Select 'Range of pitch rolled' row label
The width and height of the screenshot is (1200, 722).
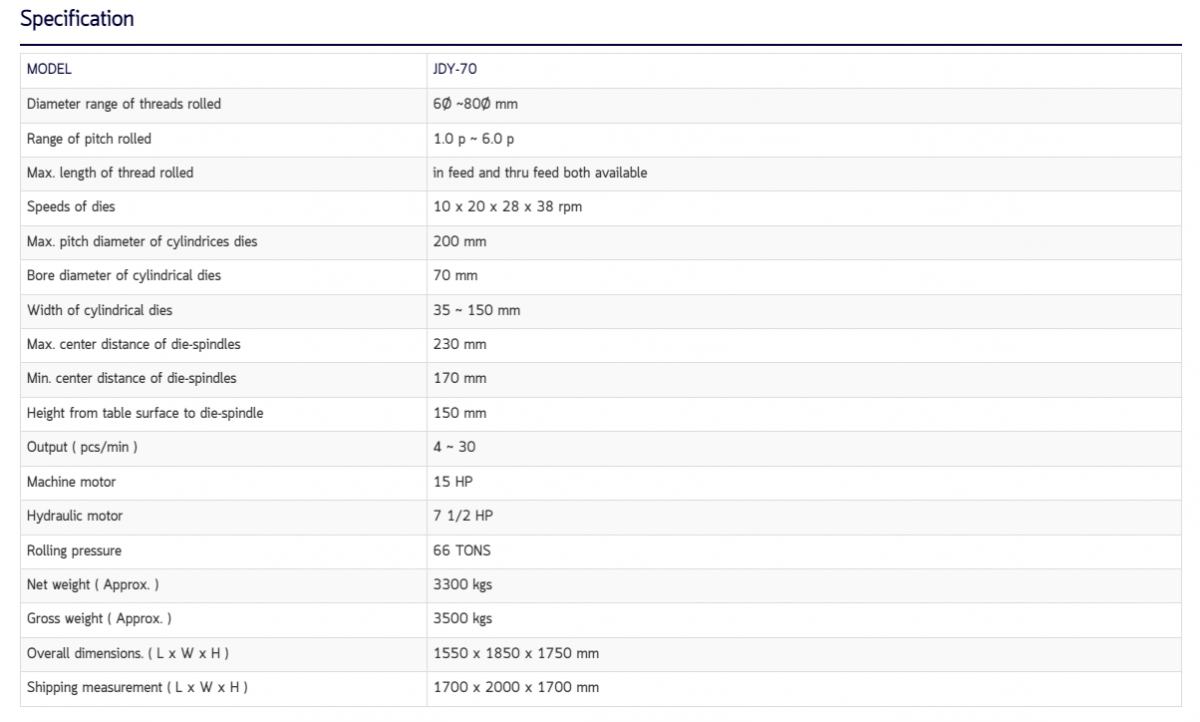pos(89,139)
